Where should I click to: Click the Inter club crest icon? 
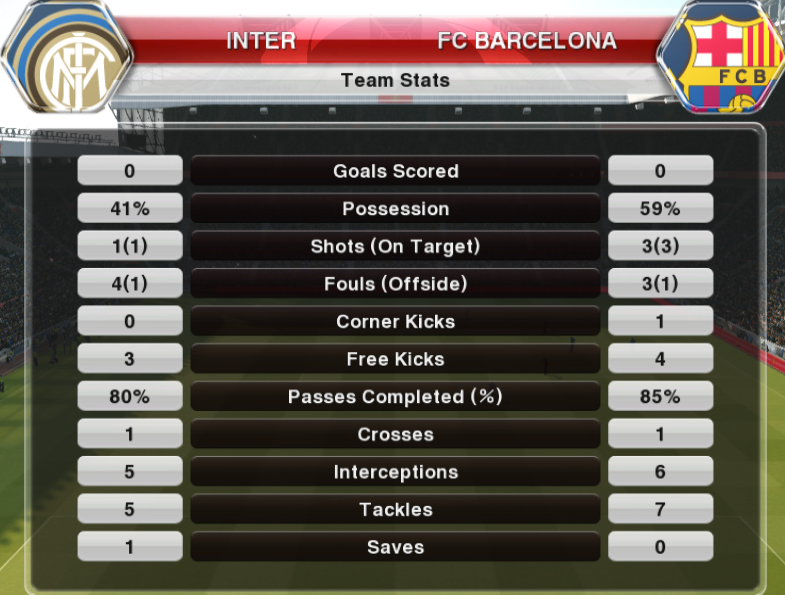coord(67,57)
